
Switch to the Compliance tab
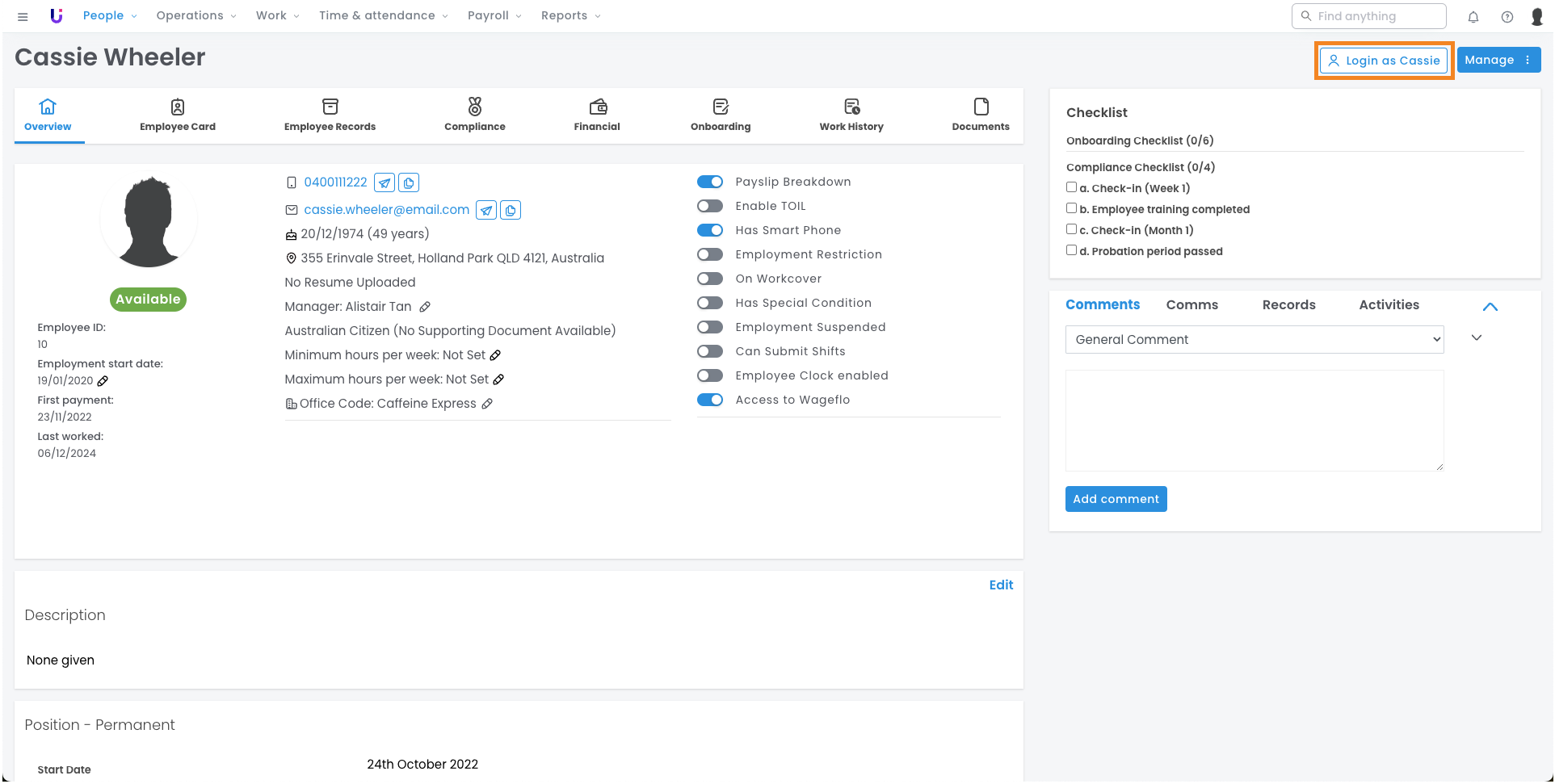(475, 115)
